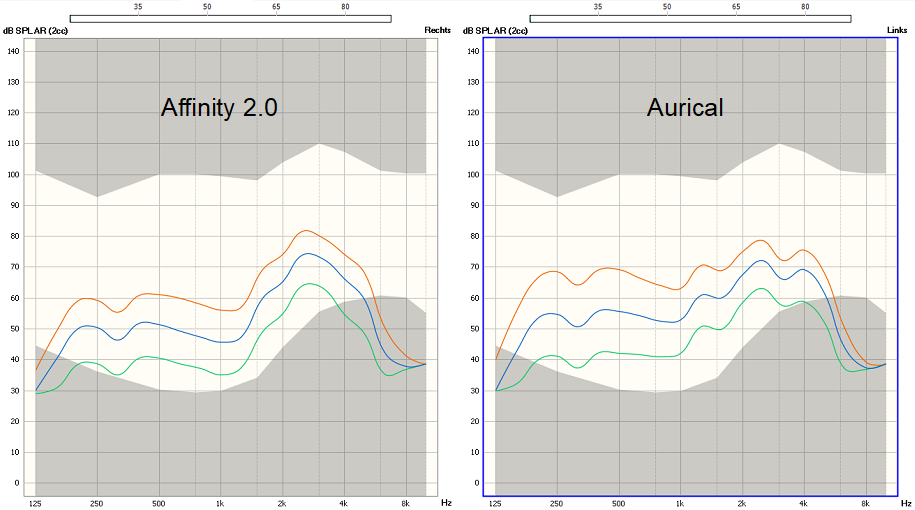Click the 4k frequency label on right graph

point(803,504)
